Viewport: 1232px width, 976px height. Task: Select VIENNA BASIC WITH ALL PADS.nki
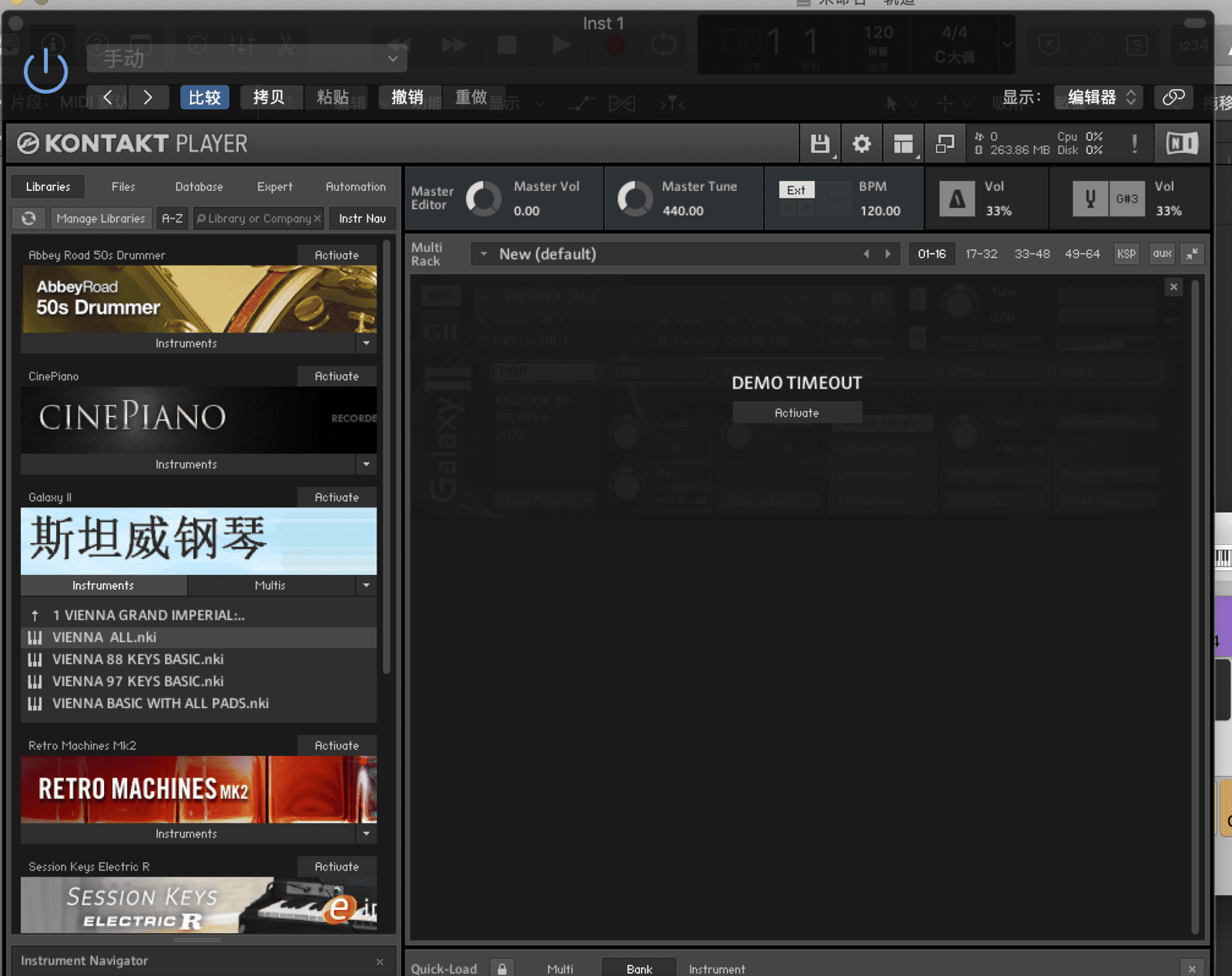pos(199,704)
